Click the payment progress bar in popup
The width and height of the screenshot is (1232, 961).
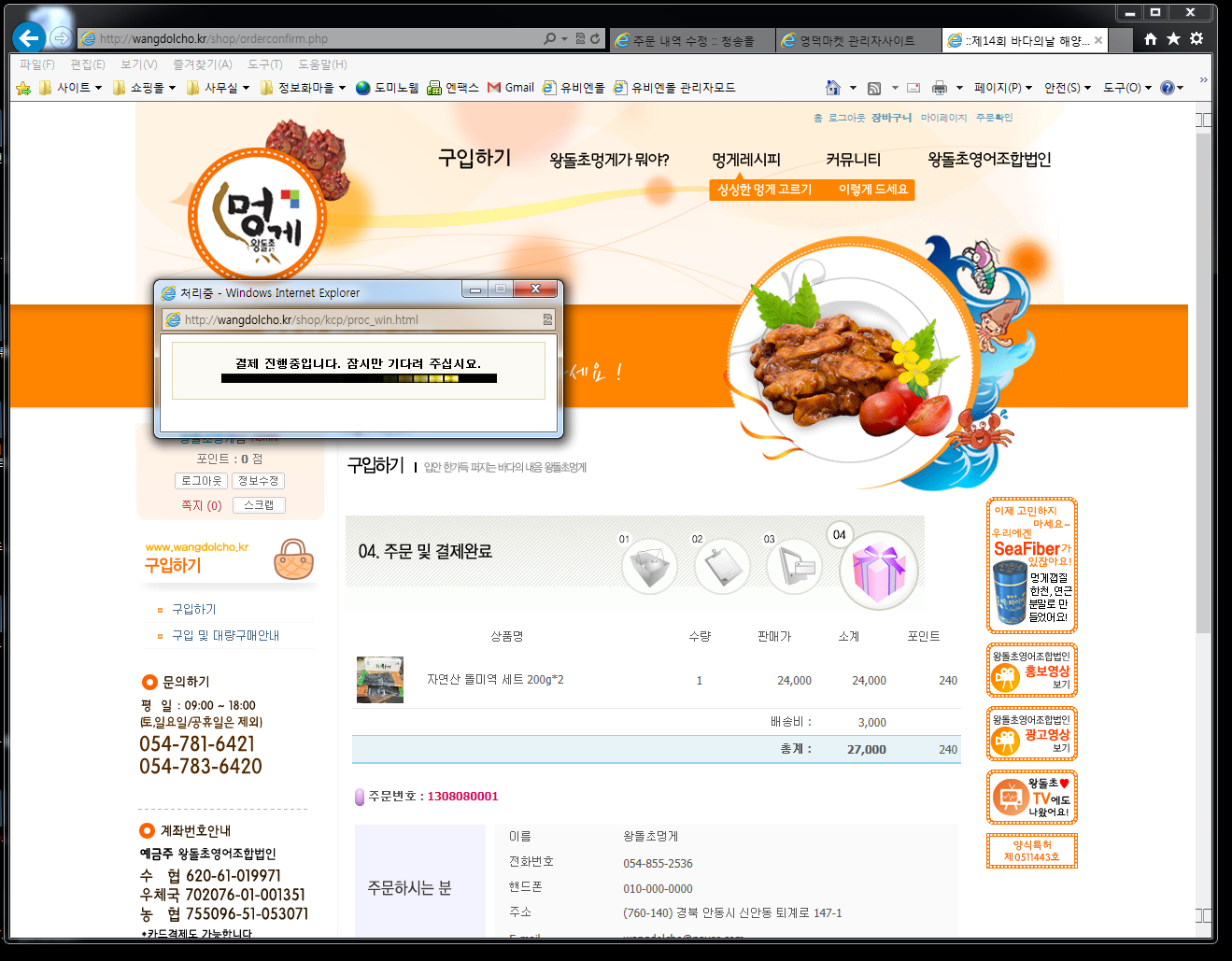[359, 379]
